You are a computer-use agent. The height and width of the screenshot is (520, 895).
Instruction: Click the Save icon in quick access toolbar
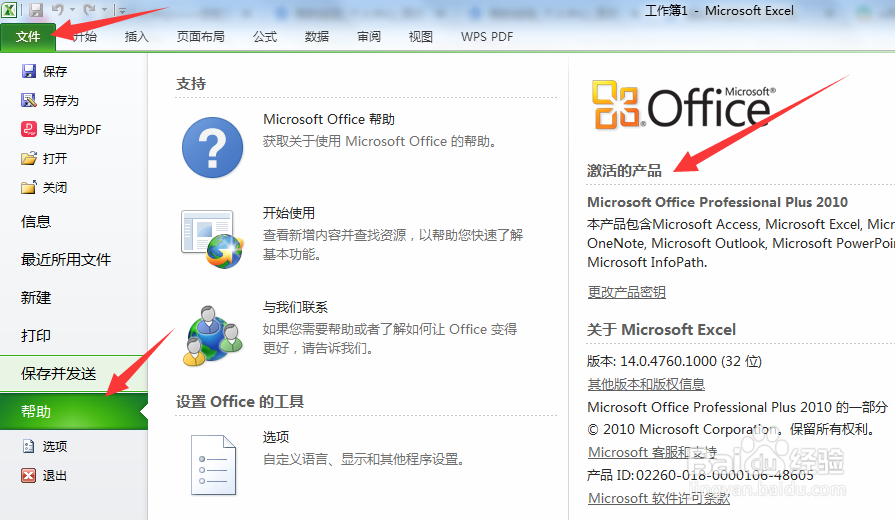point(36,10)
